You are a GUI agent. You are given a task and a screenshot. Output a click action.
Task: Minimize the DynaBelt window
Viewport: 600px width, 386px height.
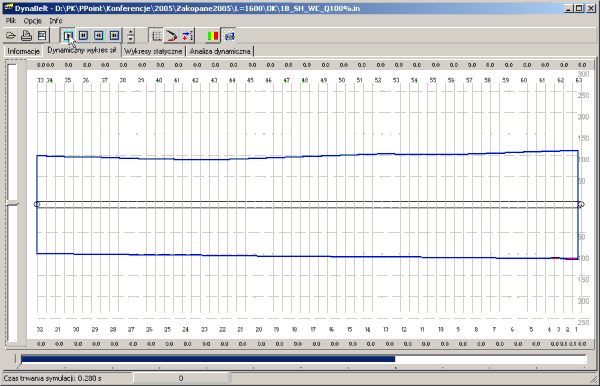[x=568, y=8]
